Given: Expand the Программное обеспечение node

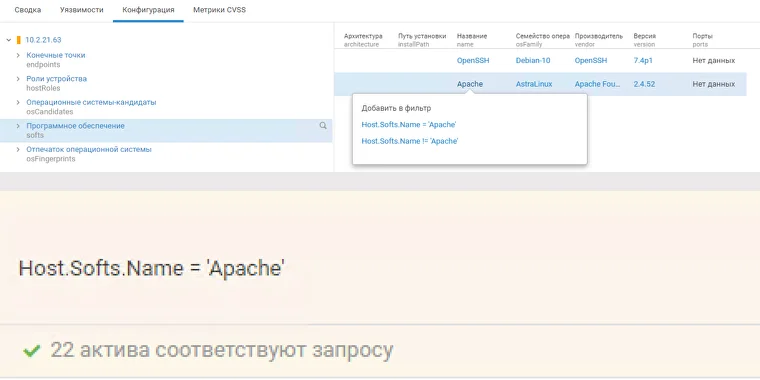Looking at the screenshot, I should pyautogui.click(x=18, y=126).
